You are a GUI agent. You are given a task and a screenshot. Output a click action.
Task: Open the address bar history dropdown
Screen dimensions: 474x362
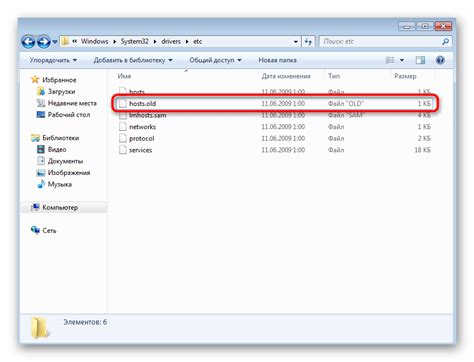click(x=296, y=42)
